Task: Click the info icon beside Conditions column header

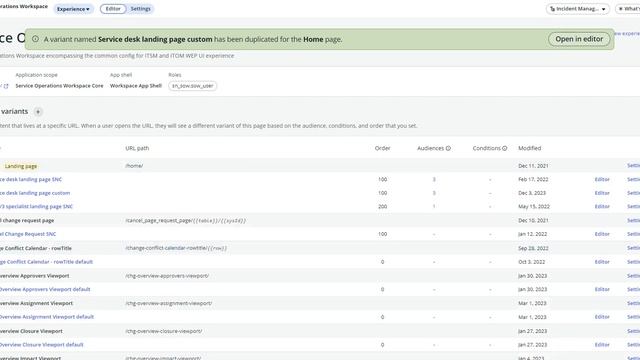Action: [x=504, y=148]
